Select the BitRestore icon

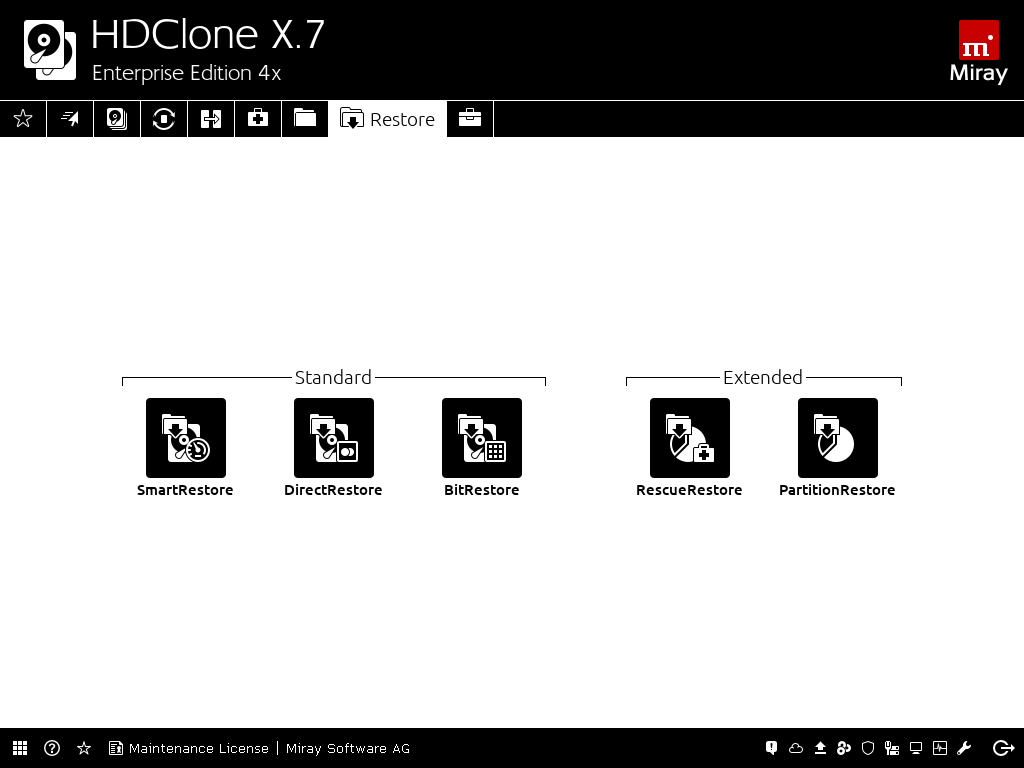pos(481,438)
